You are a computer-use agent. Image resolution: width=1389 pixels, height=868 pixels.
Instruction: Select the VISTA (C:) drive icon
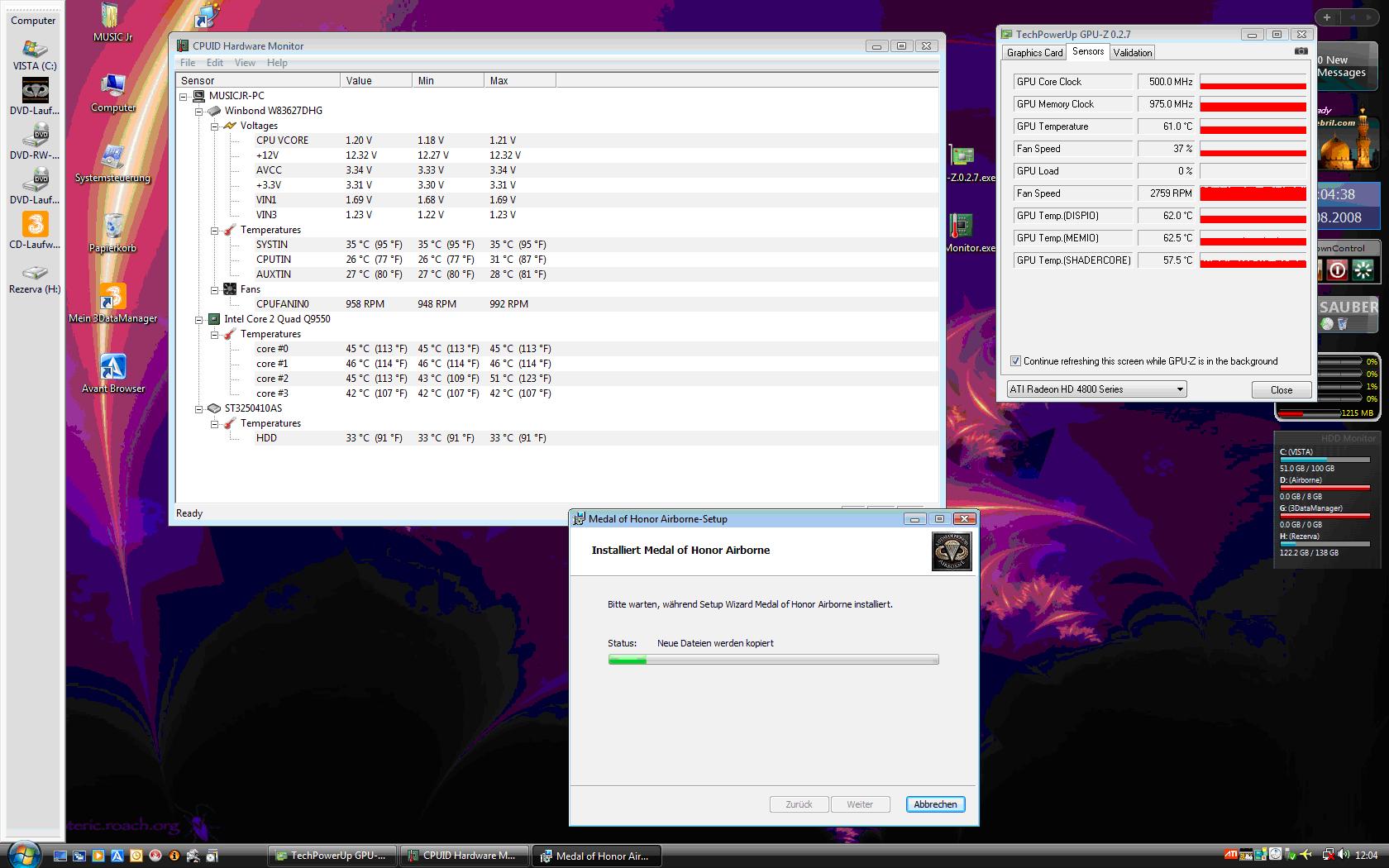(35, 56)
